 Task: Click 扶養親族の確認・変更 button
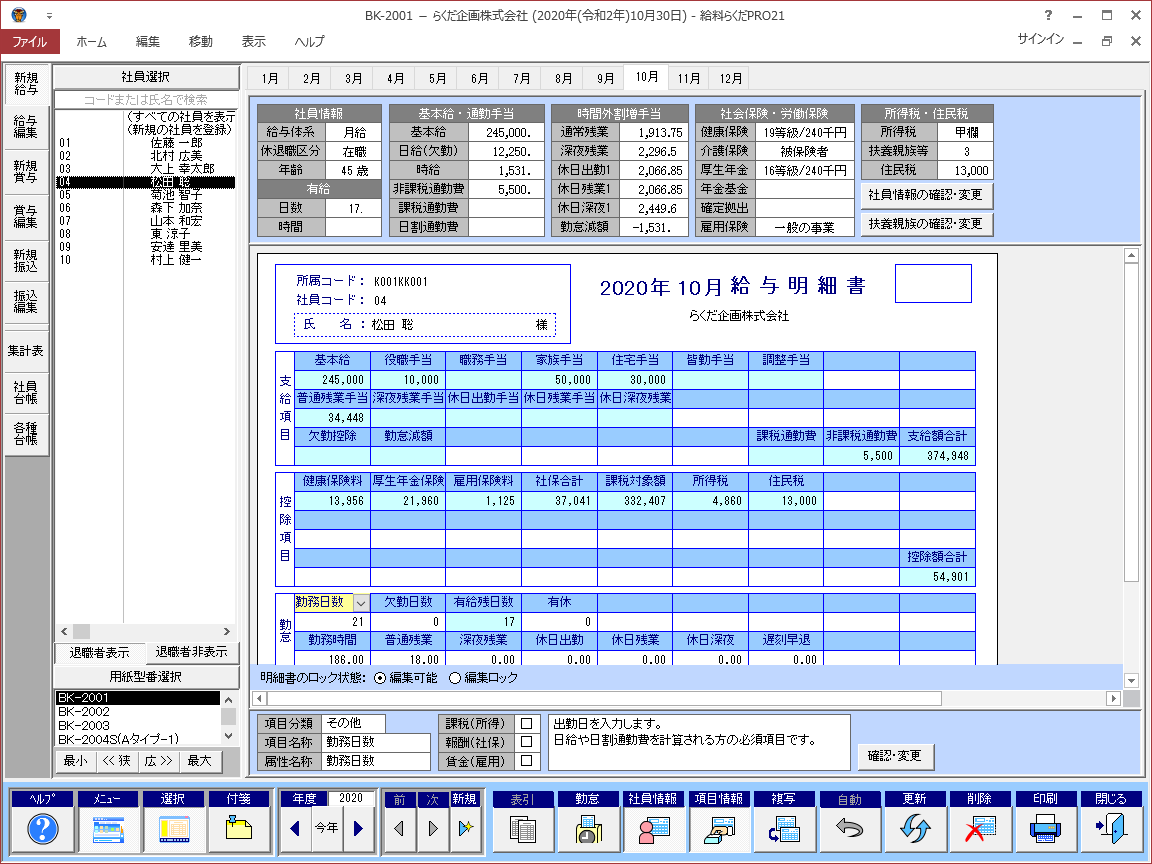tap(926, 224)
